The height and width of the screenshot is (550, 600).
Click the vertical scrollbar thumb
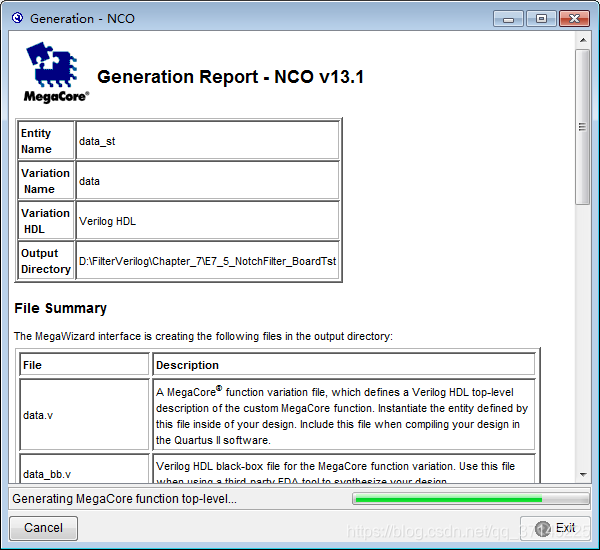583,127
